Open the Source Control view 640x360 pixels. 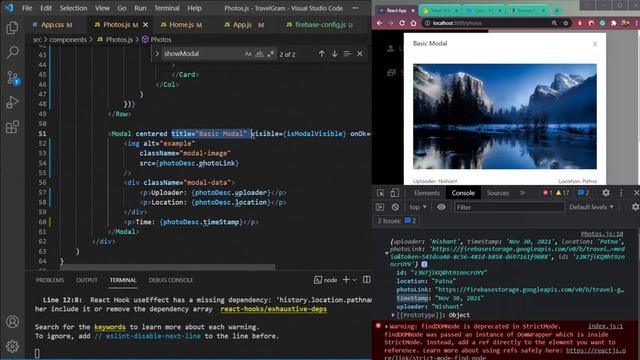pos(12,78)
